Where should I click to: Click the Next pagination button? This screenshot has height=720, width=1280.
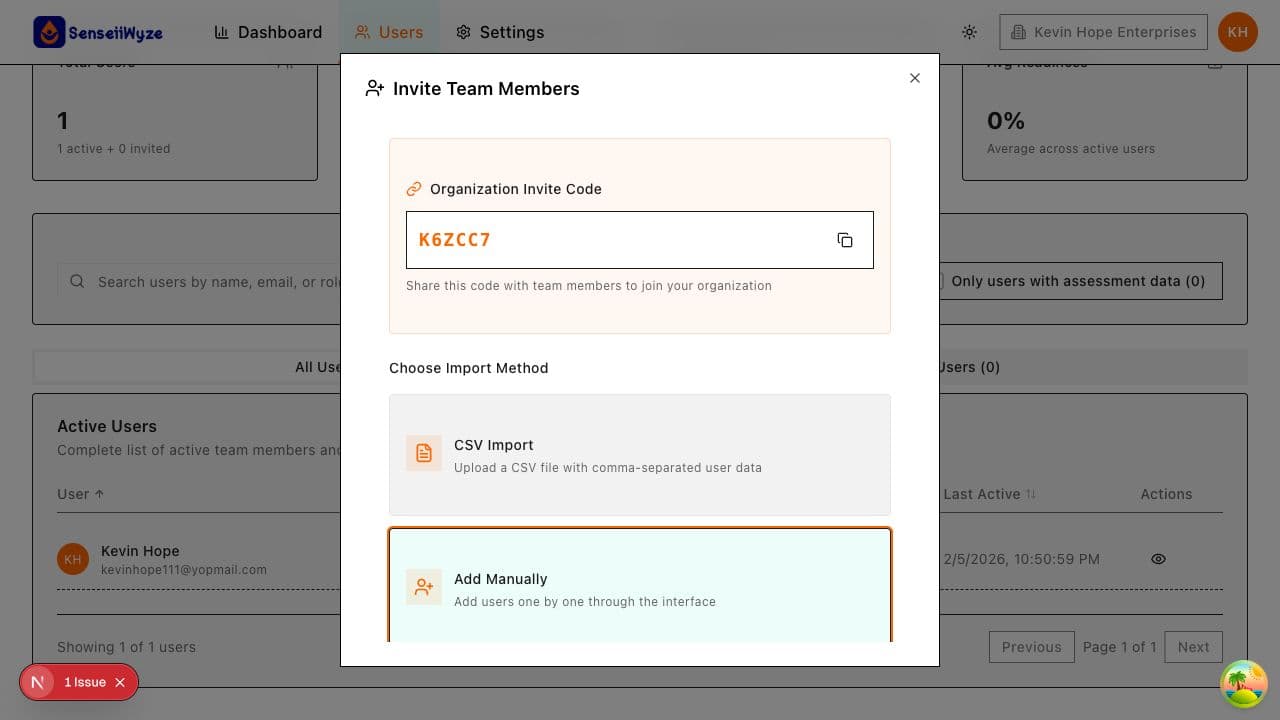click(1193, 647)
